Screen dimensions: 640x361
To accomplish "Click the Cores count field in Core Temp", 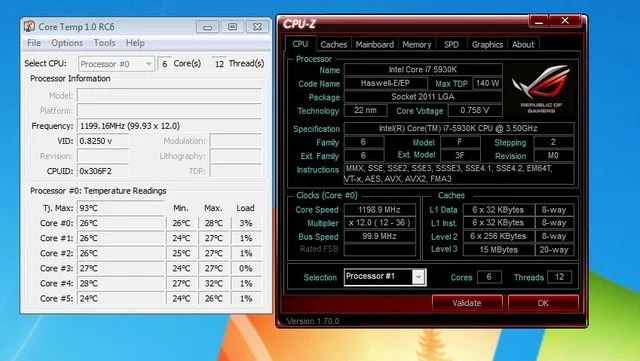I will point(164,64).
